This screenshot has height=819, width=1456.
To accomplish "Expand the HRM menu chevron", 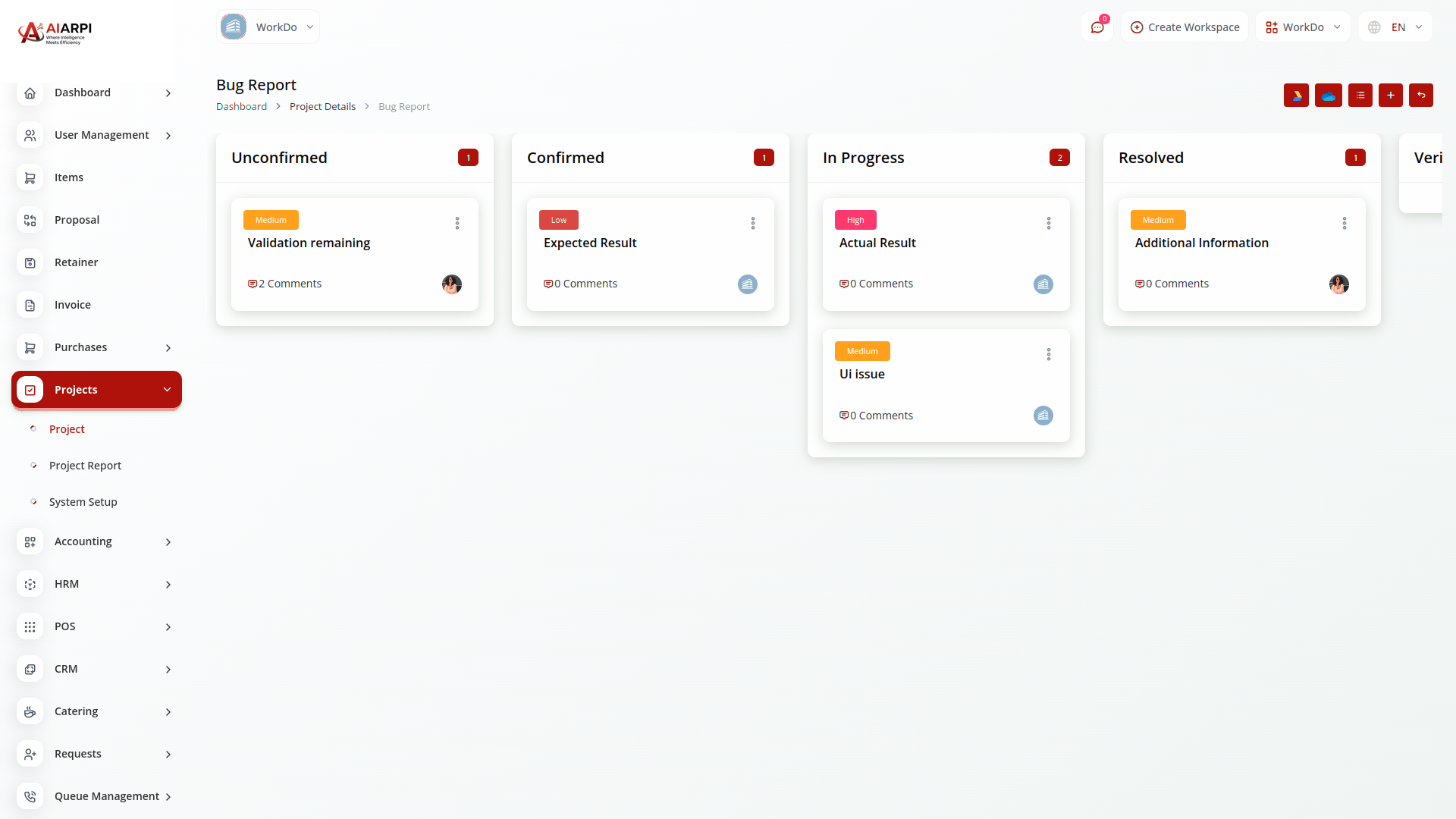I will (x=168, y=585).
